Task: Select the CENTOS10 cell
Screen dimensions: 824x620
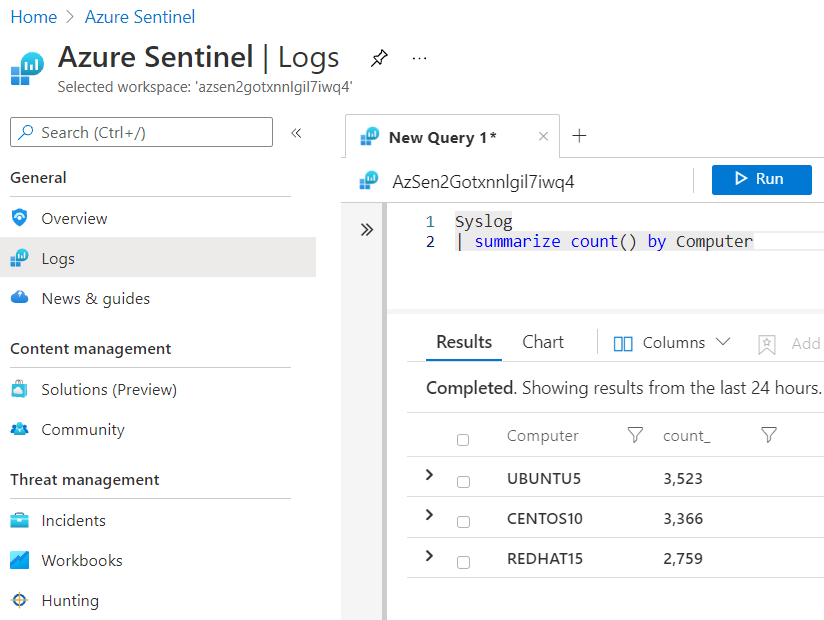Action: [545, 519]
